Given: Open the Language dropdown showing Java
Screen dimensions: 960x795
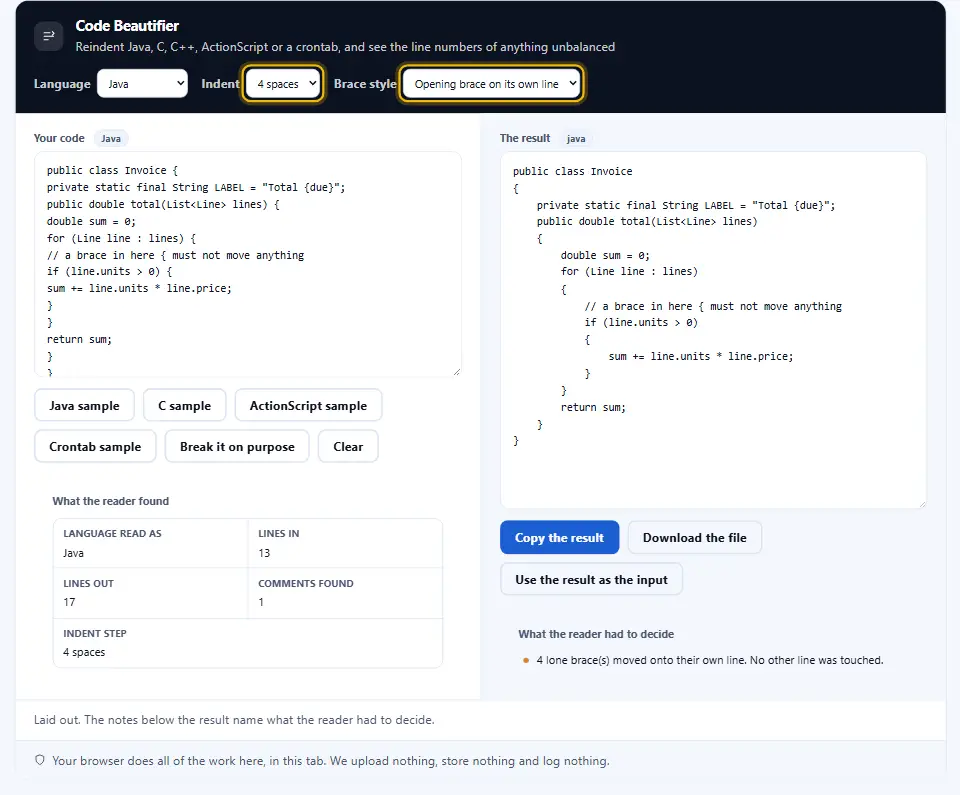Looking at the screenshot, I should point(142,83).
